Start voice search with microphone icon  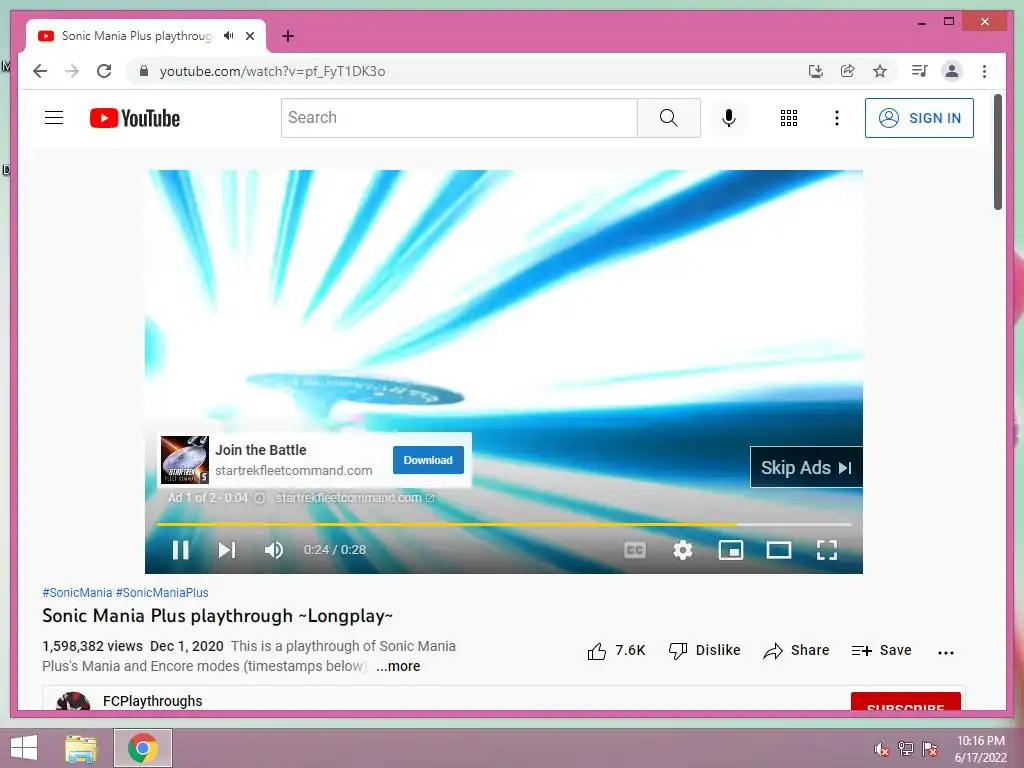tap(729, 118)
